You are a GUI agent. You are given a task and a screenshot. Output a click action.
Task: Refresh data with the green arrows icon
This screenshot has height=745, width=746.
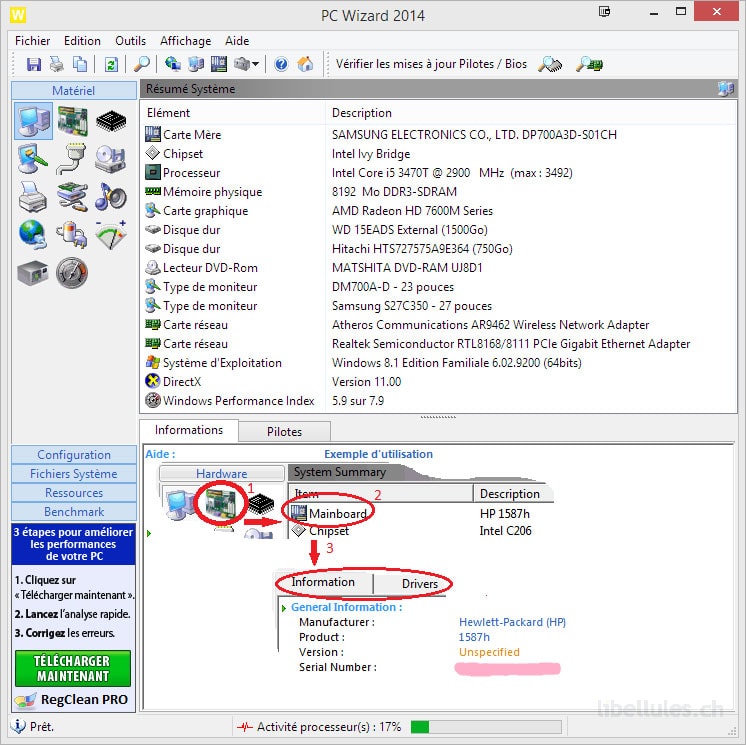coord(111,64)
